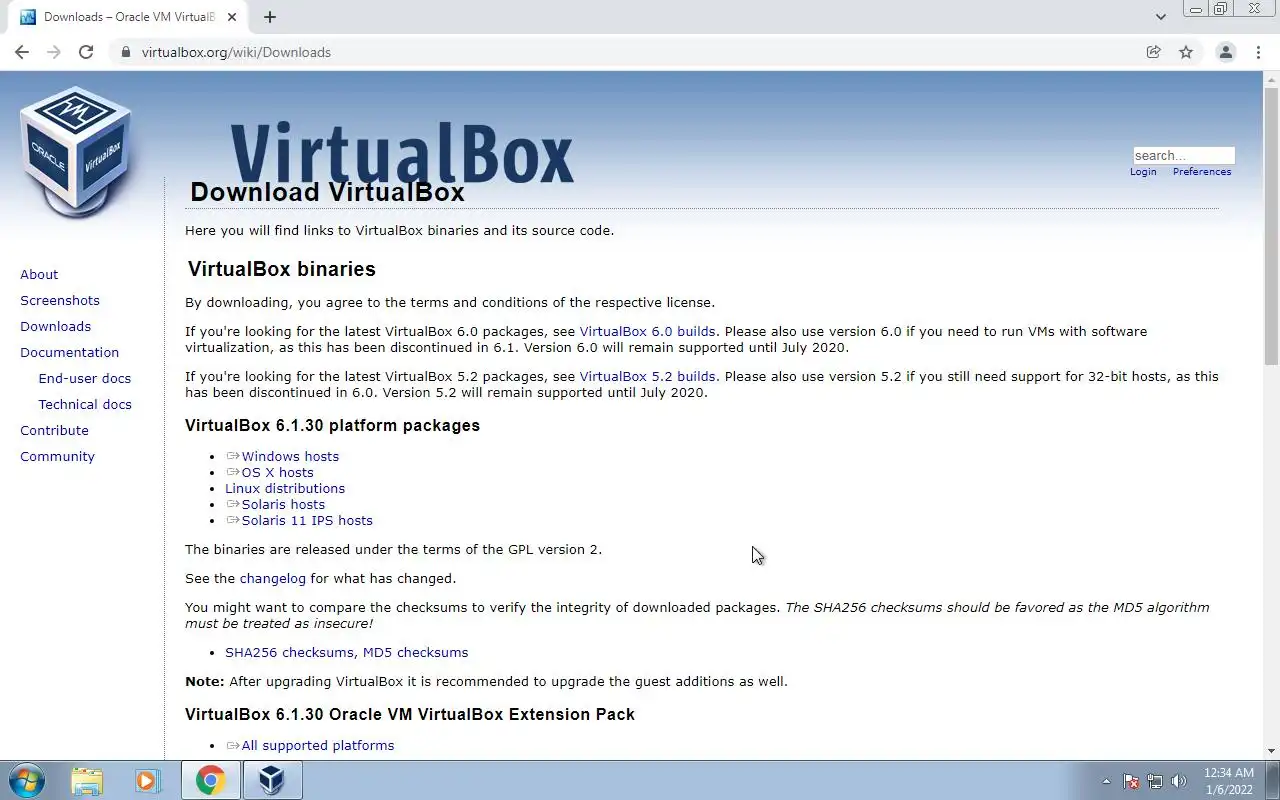Open the Chrome profile icon
Viewport: 1280px width, 800px height.
(x=1225, y=52)
